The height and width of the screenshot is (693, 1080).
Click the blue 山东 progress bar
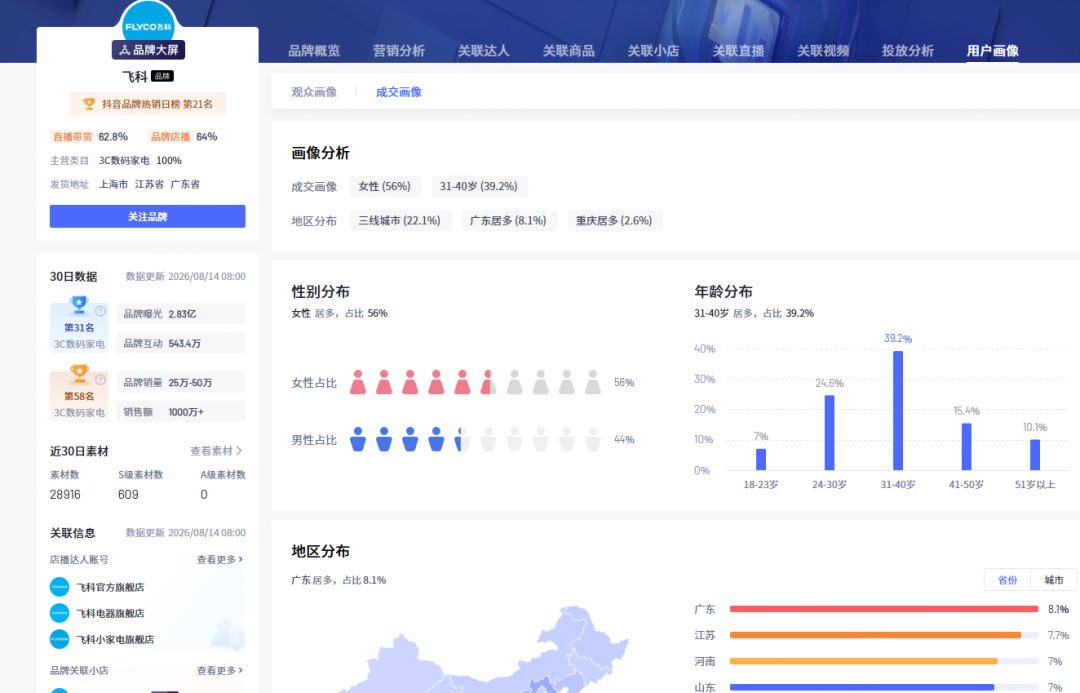(862, 687)
